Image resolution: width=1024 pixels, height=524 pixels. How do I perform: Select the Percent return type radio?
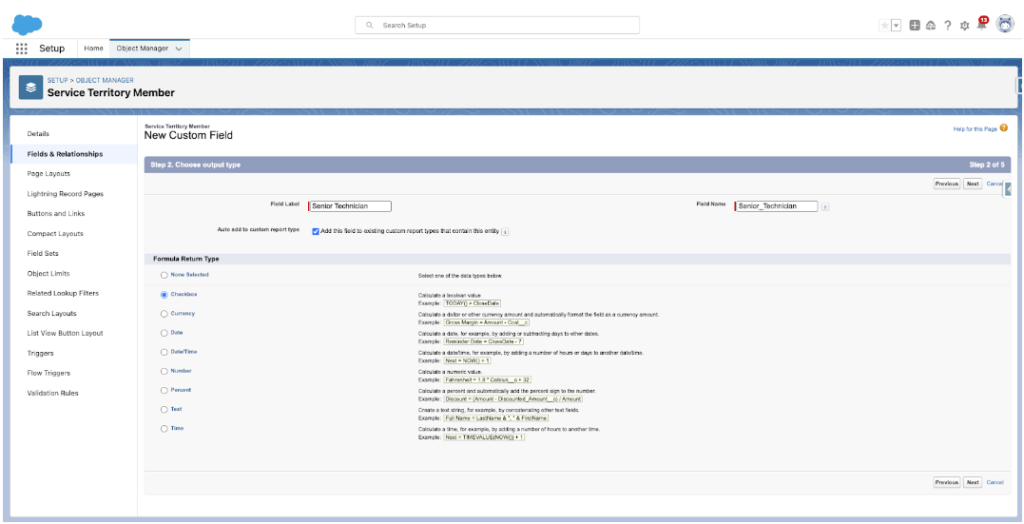pyautogui.click(x=164, y=390)
